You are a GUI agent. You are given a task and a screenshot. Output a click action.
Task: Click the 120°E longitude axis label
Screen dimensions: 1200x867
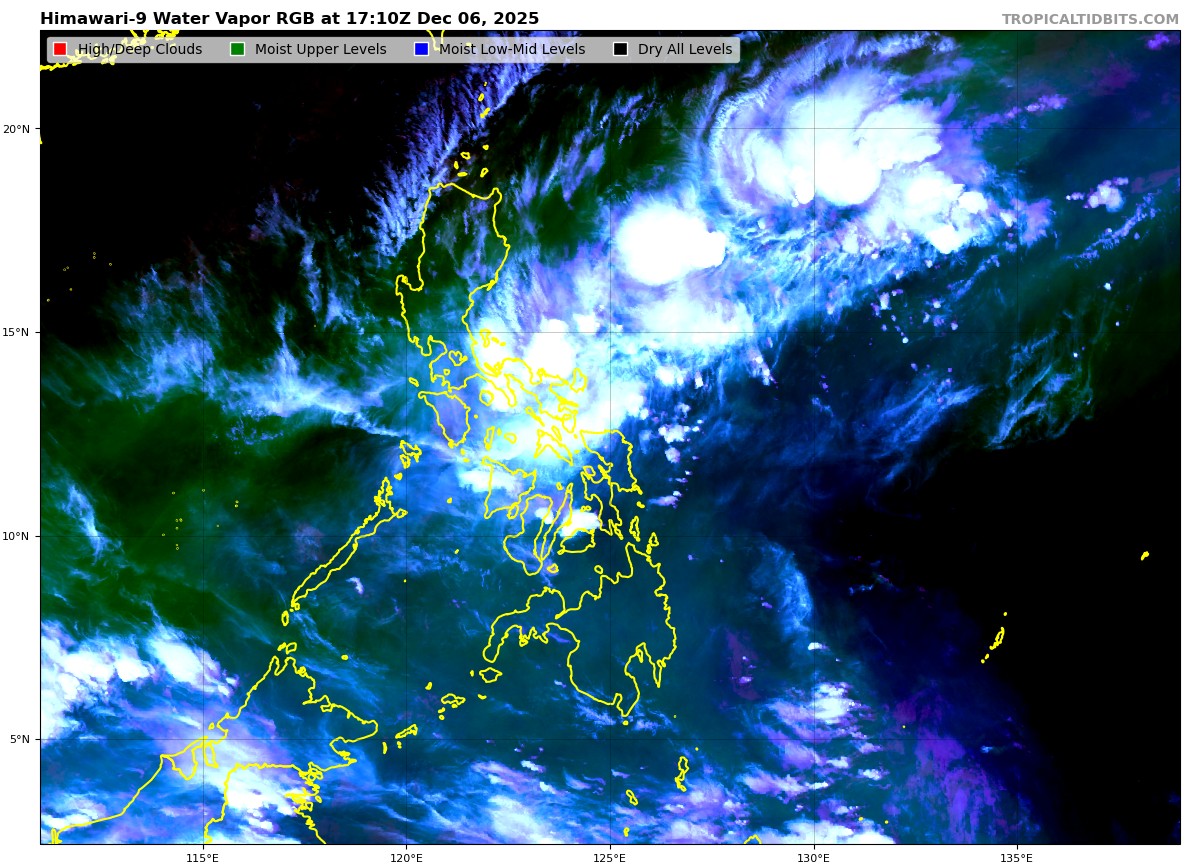(x=406, y=857)
